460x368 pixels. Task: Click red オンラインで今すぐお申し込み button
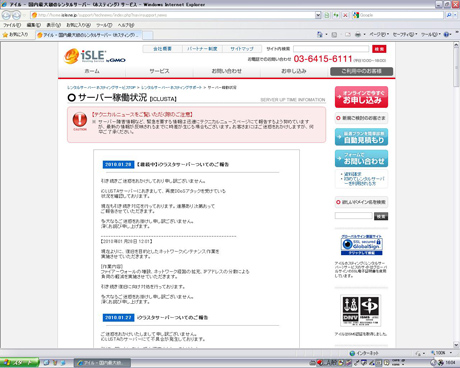(x=361, y=97)
